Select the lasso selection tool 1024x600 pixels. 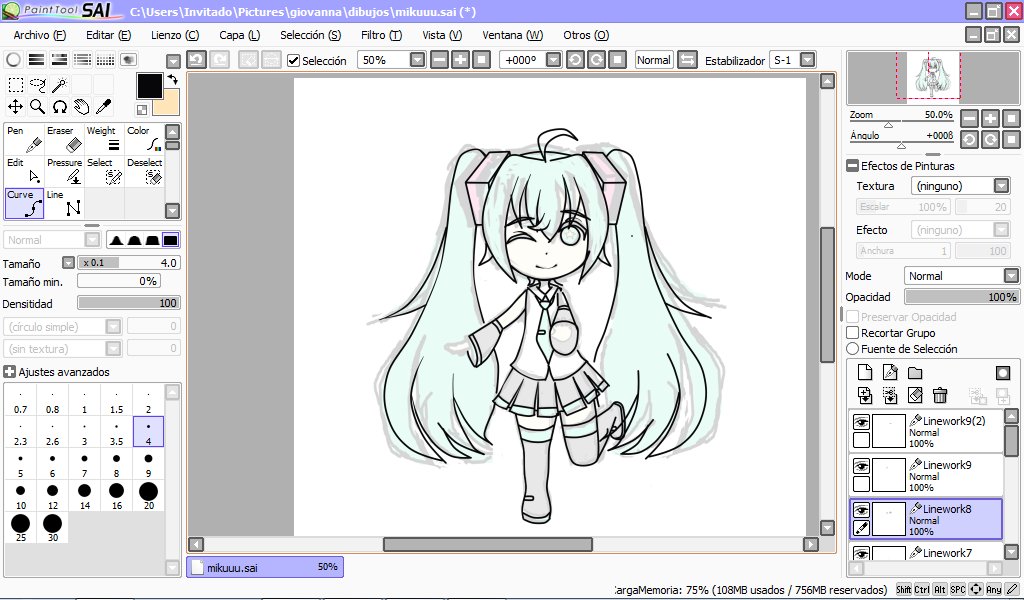coord(38,85)
